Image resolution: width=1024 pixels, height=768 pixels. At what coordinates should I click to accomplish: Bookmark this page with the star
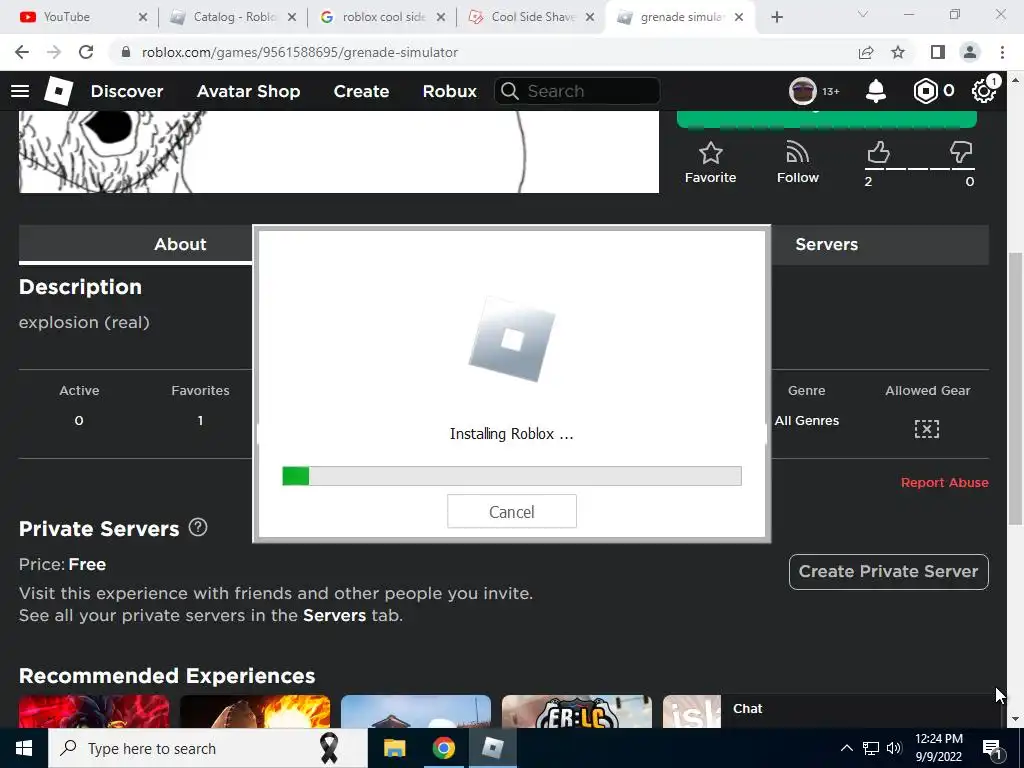[898, 52]
